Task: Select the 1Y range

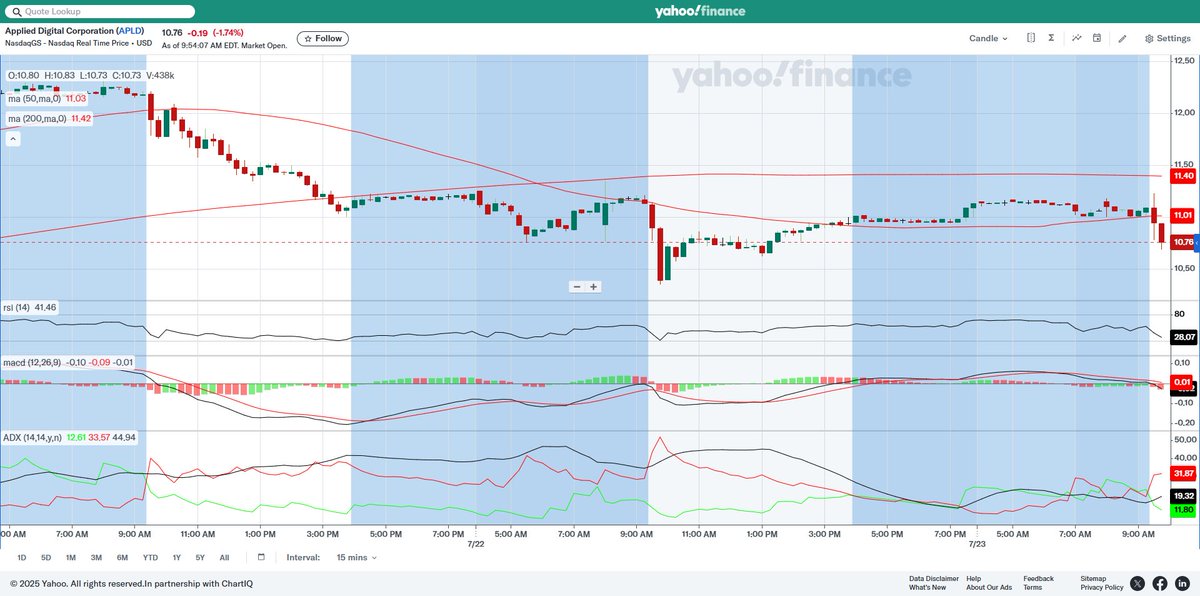Action: coord(176,557)
